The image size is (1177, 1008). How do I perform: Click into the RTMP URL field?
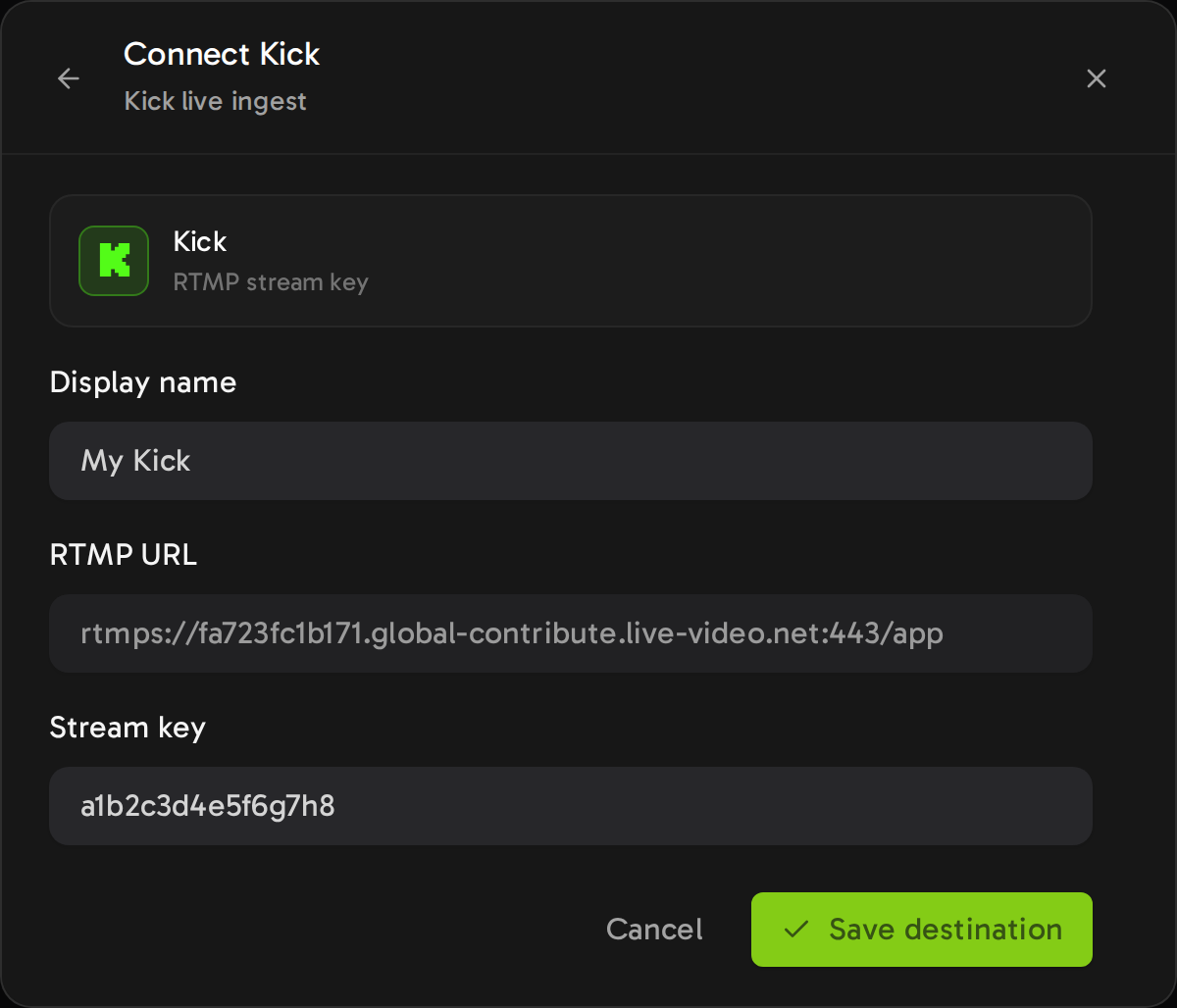[x=571, y=633]
